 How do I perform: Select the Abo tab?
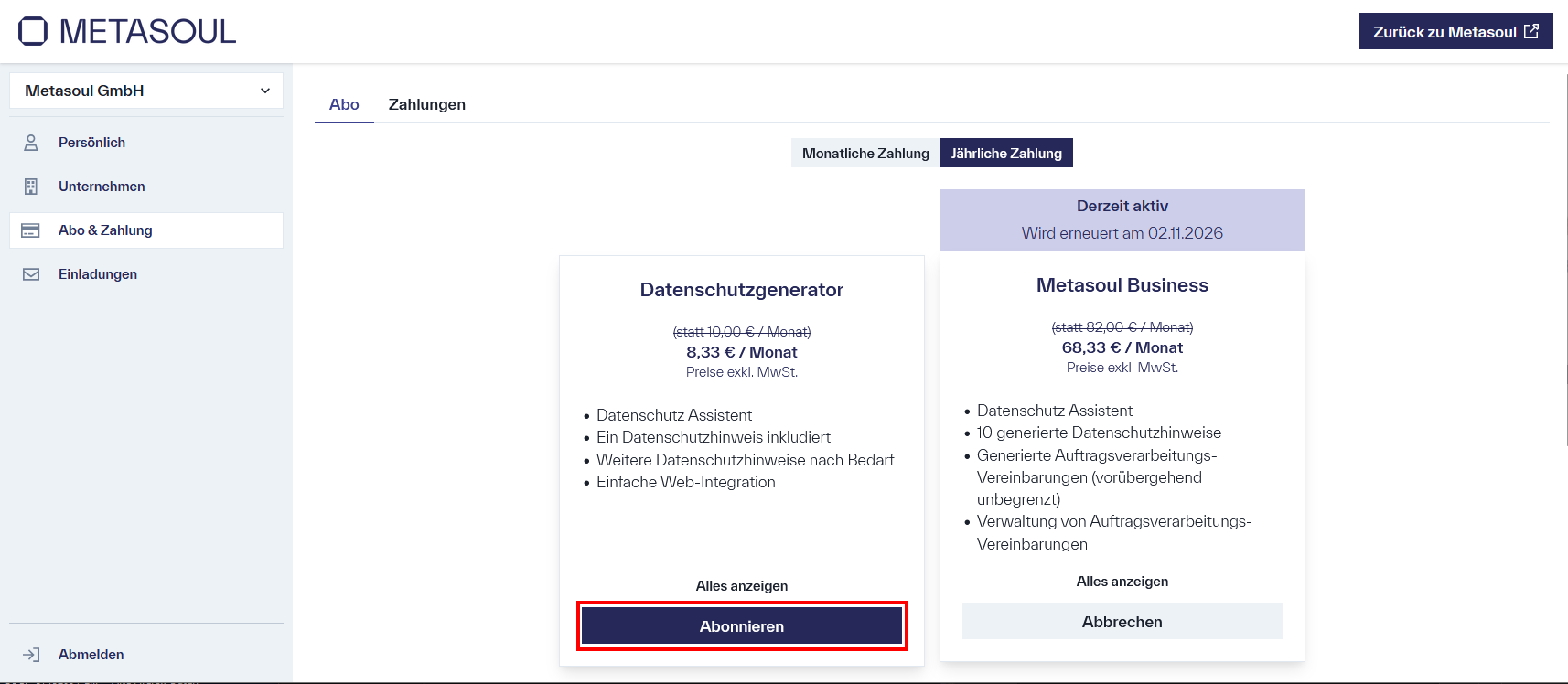point(344,104)
